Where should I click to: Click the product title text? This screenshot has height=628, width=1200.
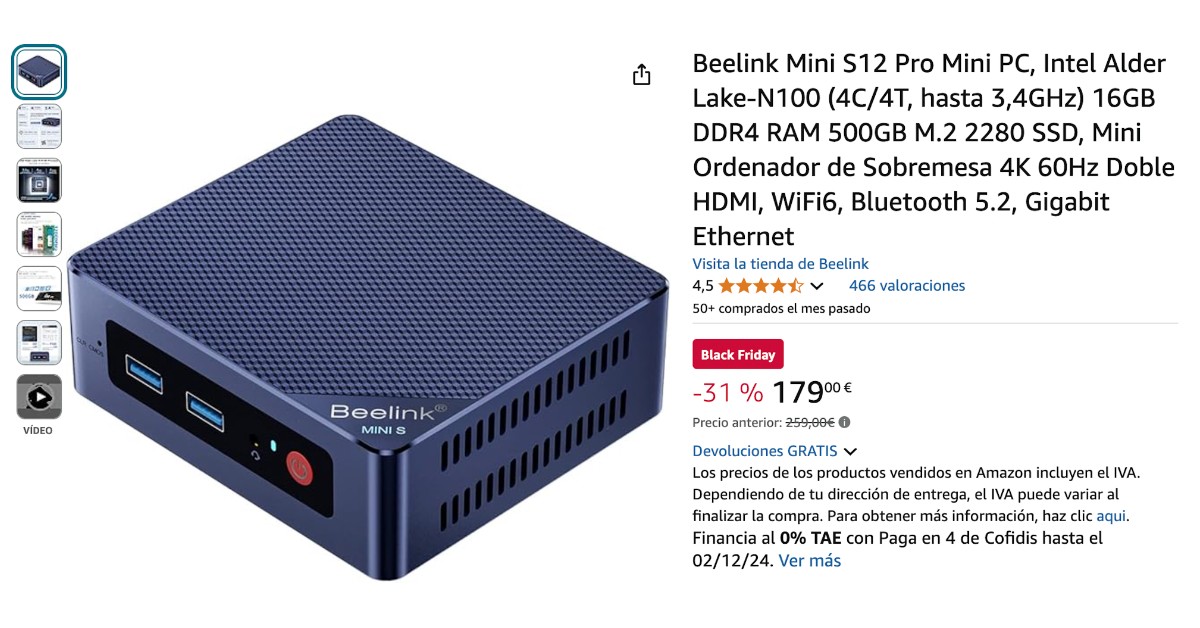coord(933,150)
